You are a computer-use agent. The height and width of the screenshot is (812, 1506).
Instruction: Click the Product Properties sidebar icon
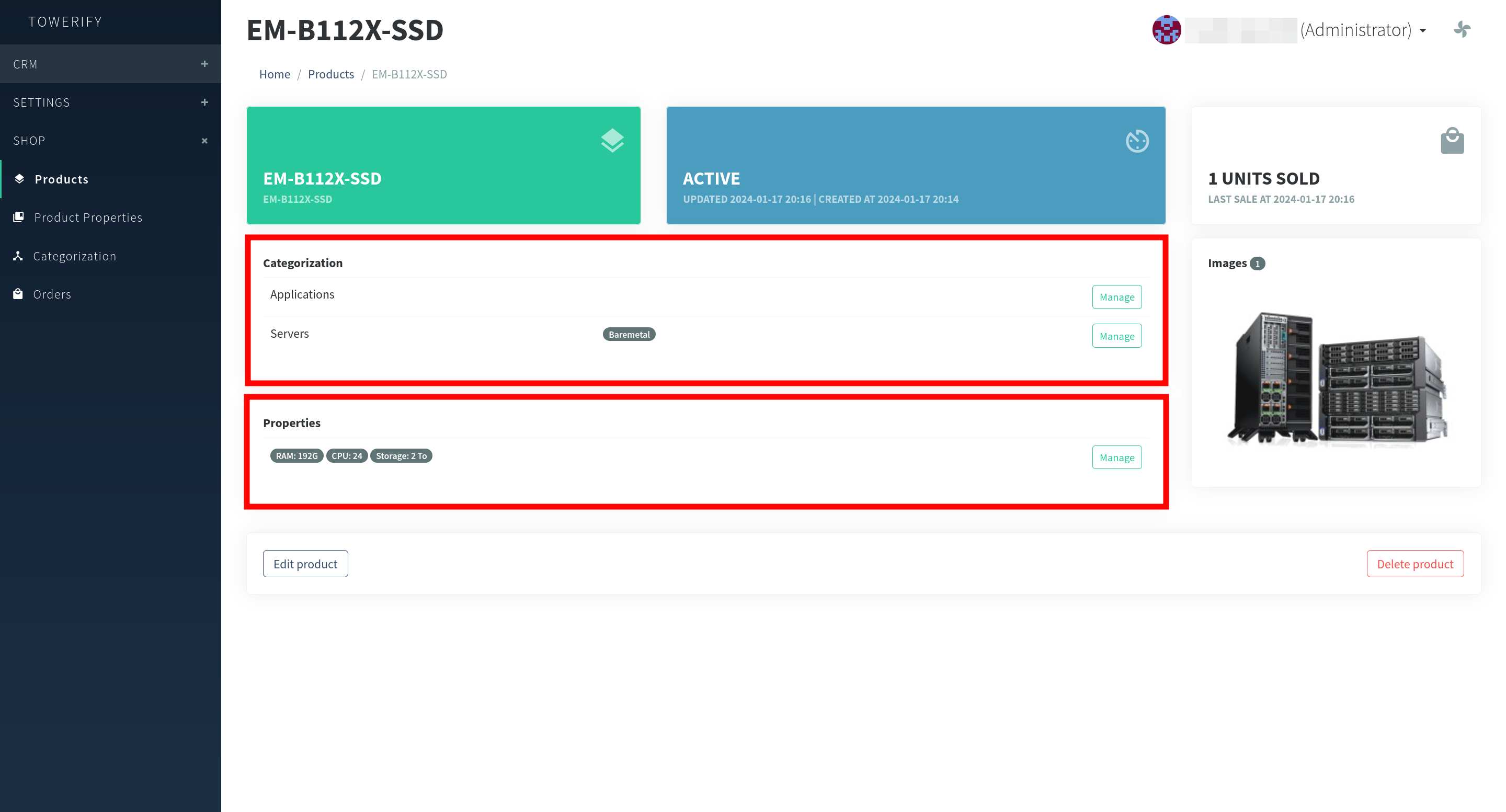(19, 217)
